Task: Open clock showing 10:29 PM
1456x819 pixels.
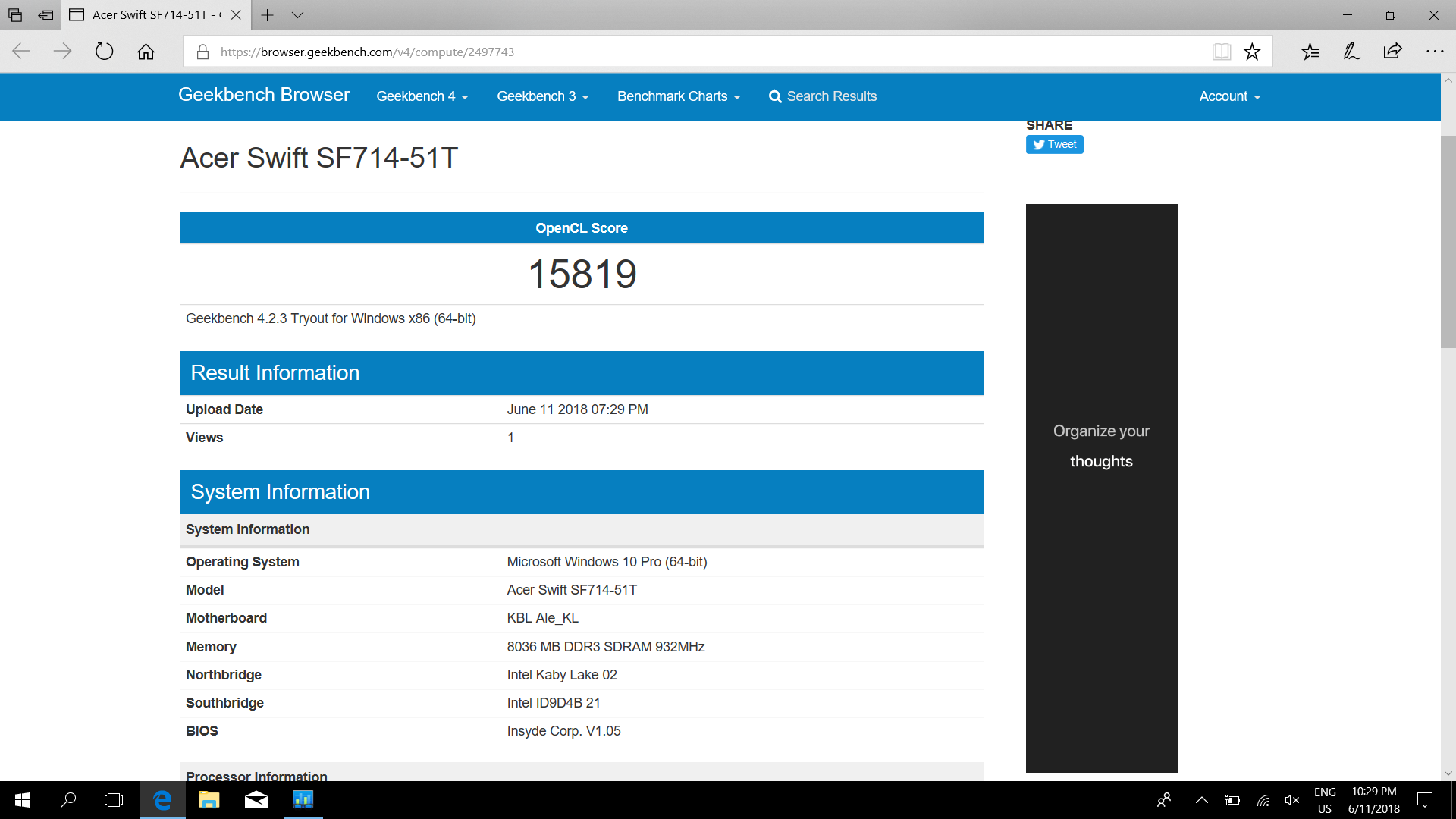Action: coord(1374,800)
